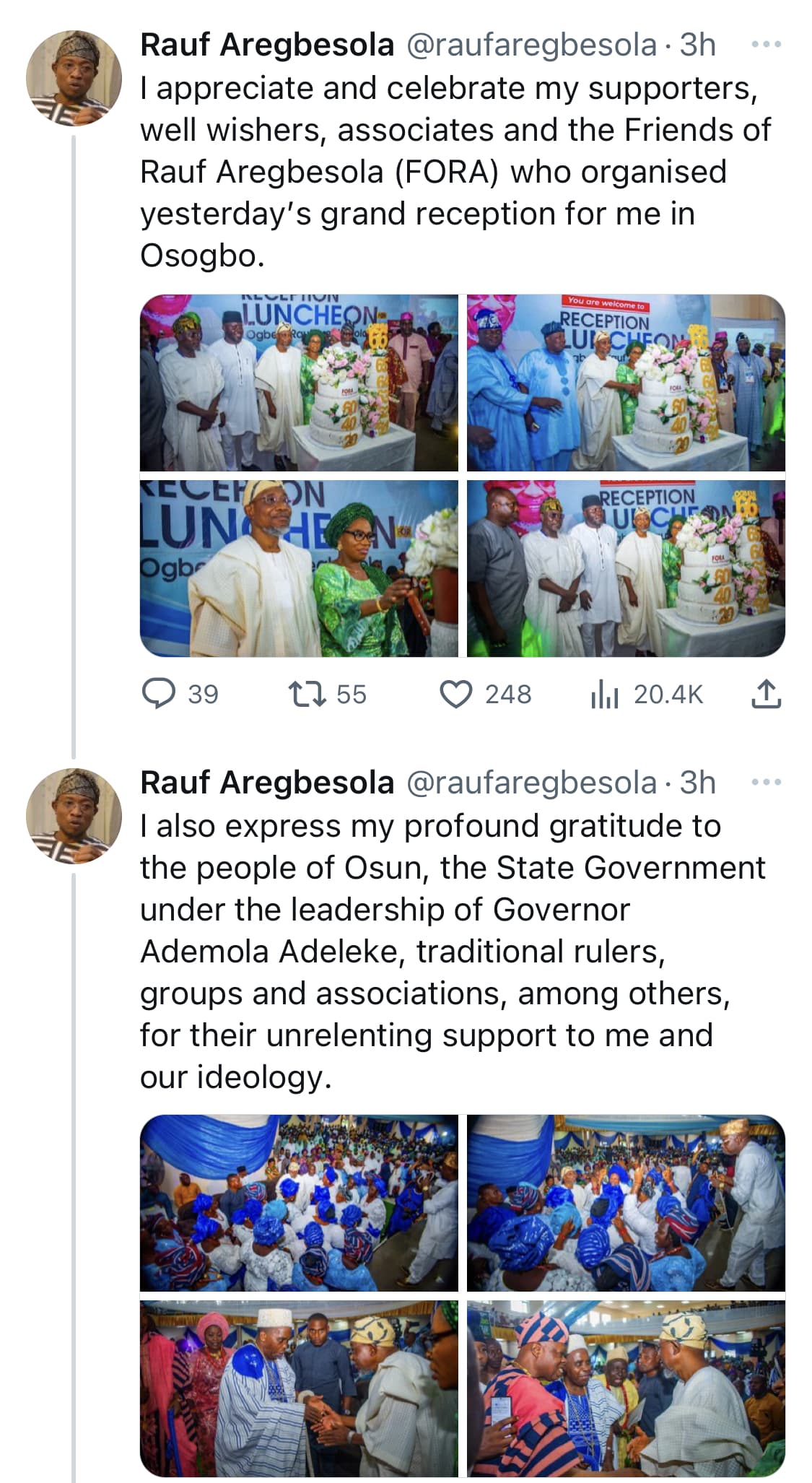The image size is (812, 1483).
Task: Open bottom-right reception group photo
Action: (626, 568)
